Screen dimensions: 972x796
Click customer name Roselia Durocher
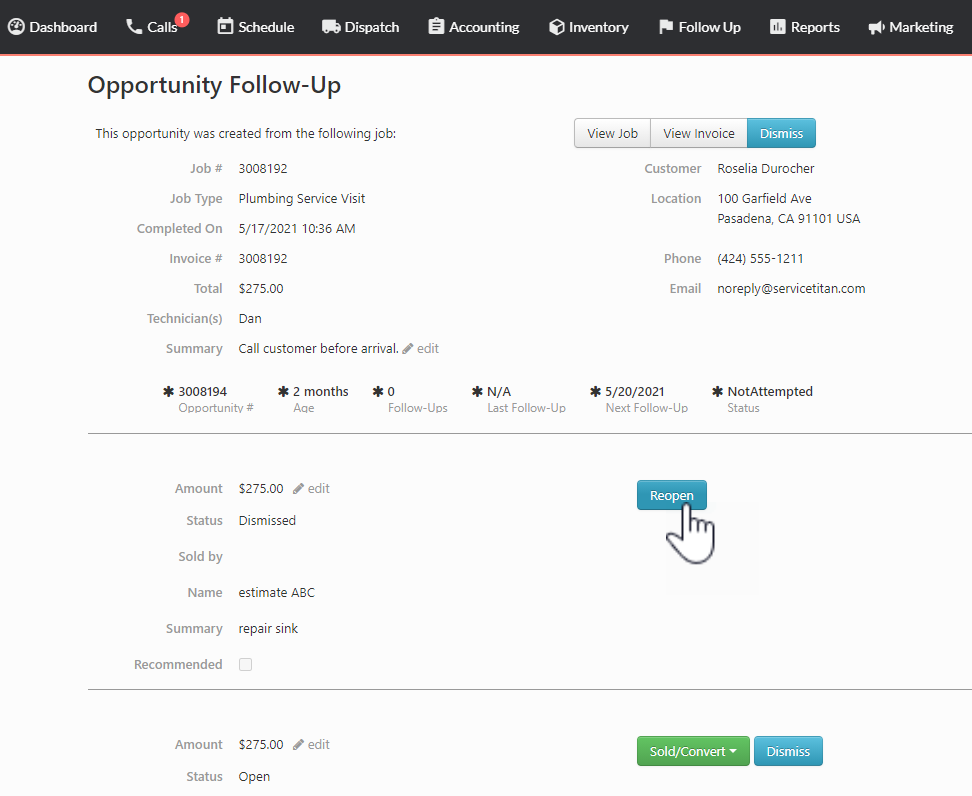[x=766, y=169]
